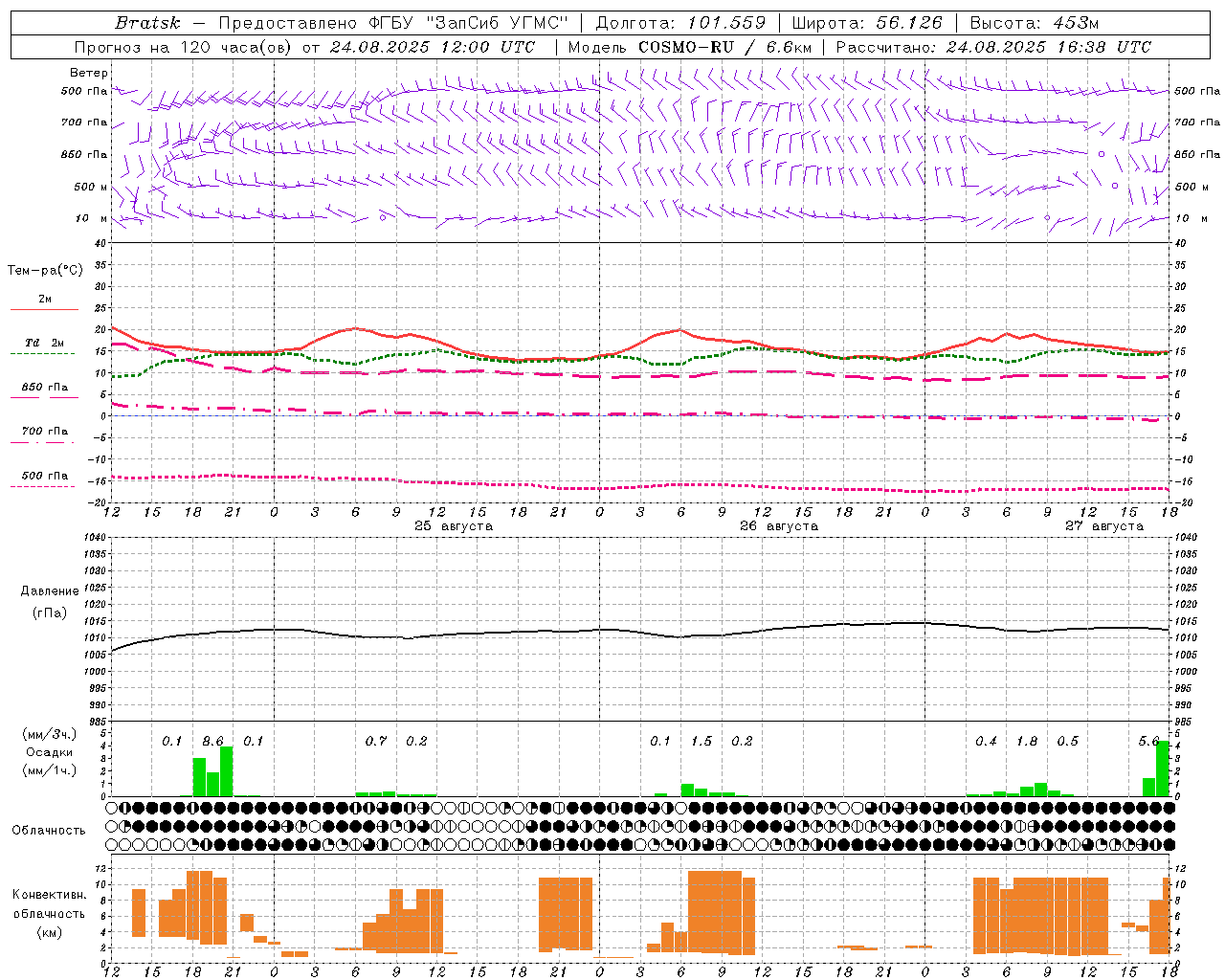
Task: Click the '500 гПа' temperature legend entry
Action: tap(44, 476)
